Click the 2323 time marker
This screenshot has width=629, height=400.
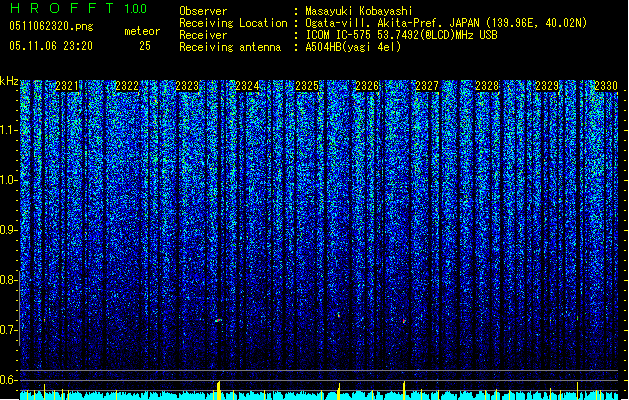pyautogui.click(x=187, y=86)
